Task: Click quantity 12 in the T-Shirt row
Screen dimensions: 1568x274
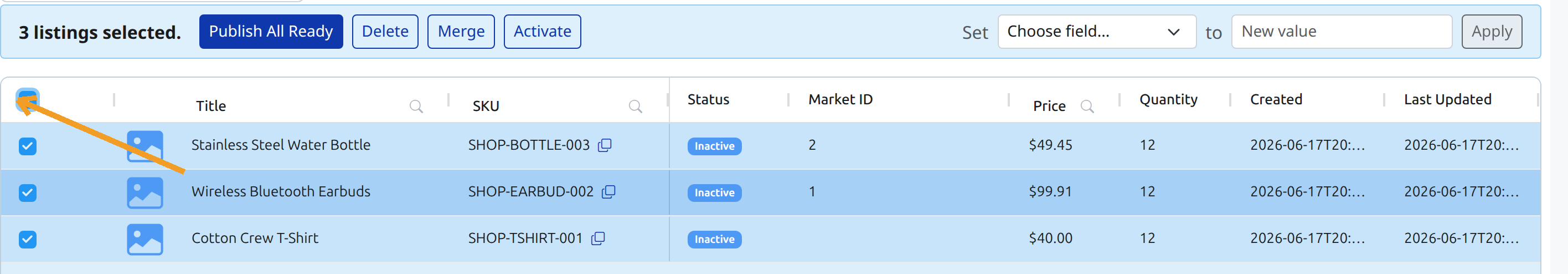Action: tap(1147, 238)
